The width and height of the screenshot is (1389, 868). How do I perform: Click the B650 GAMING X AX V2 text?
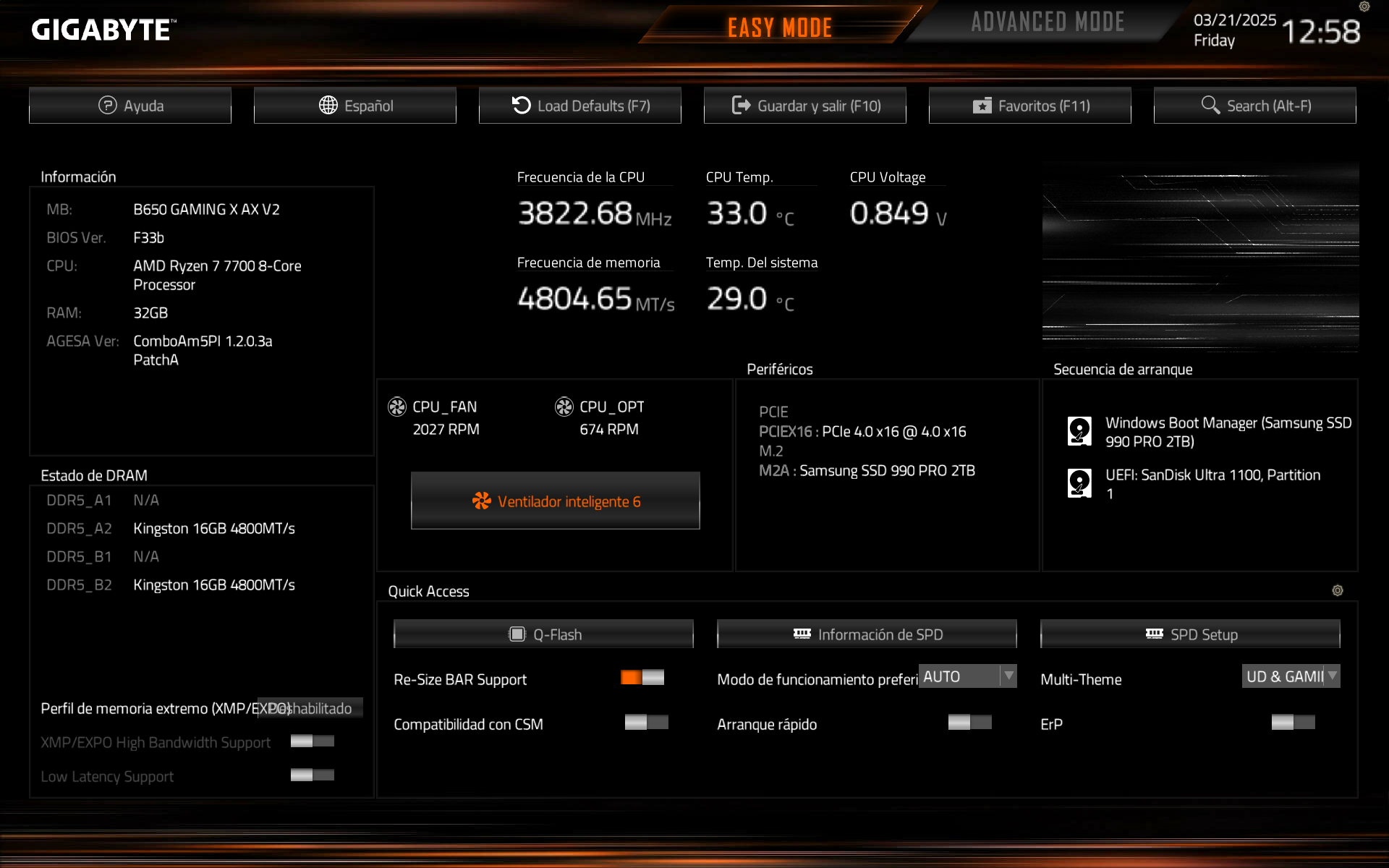(x=206, y=209)
